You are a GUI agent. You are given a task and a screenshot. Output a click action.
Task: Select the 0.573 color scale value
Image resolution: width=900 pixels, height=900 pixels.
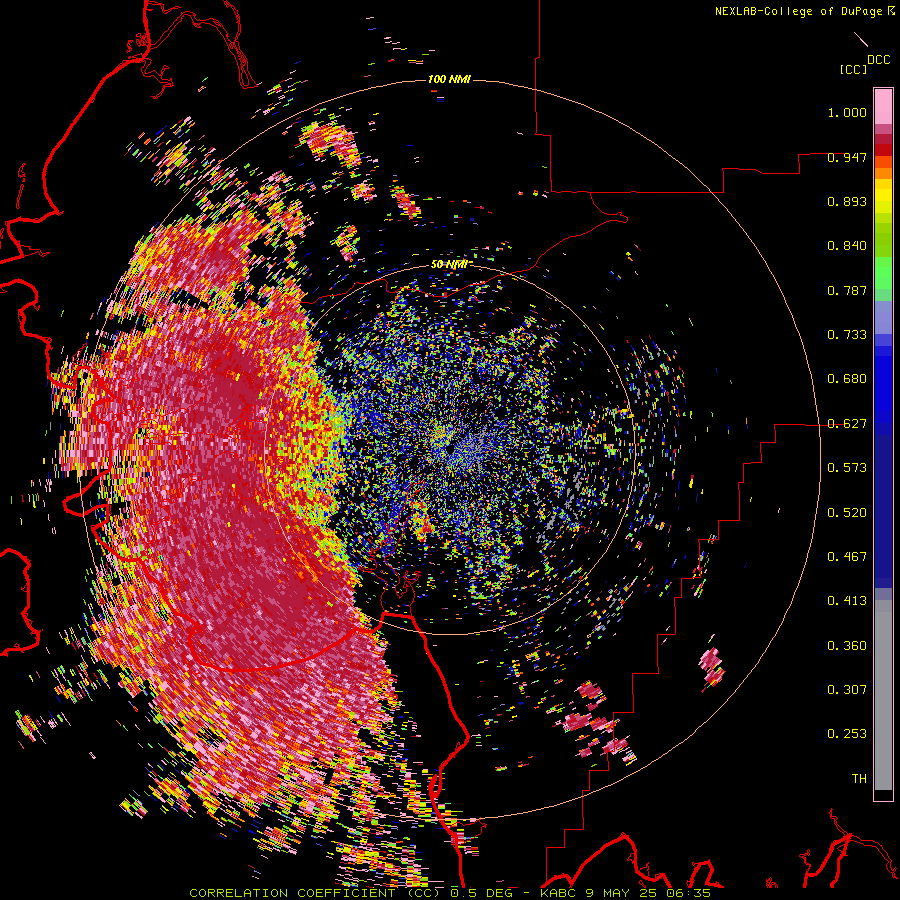847,468
